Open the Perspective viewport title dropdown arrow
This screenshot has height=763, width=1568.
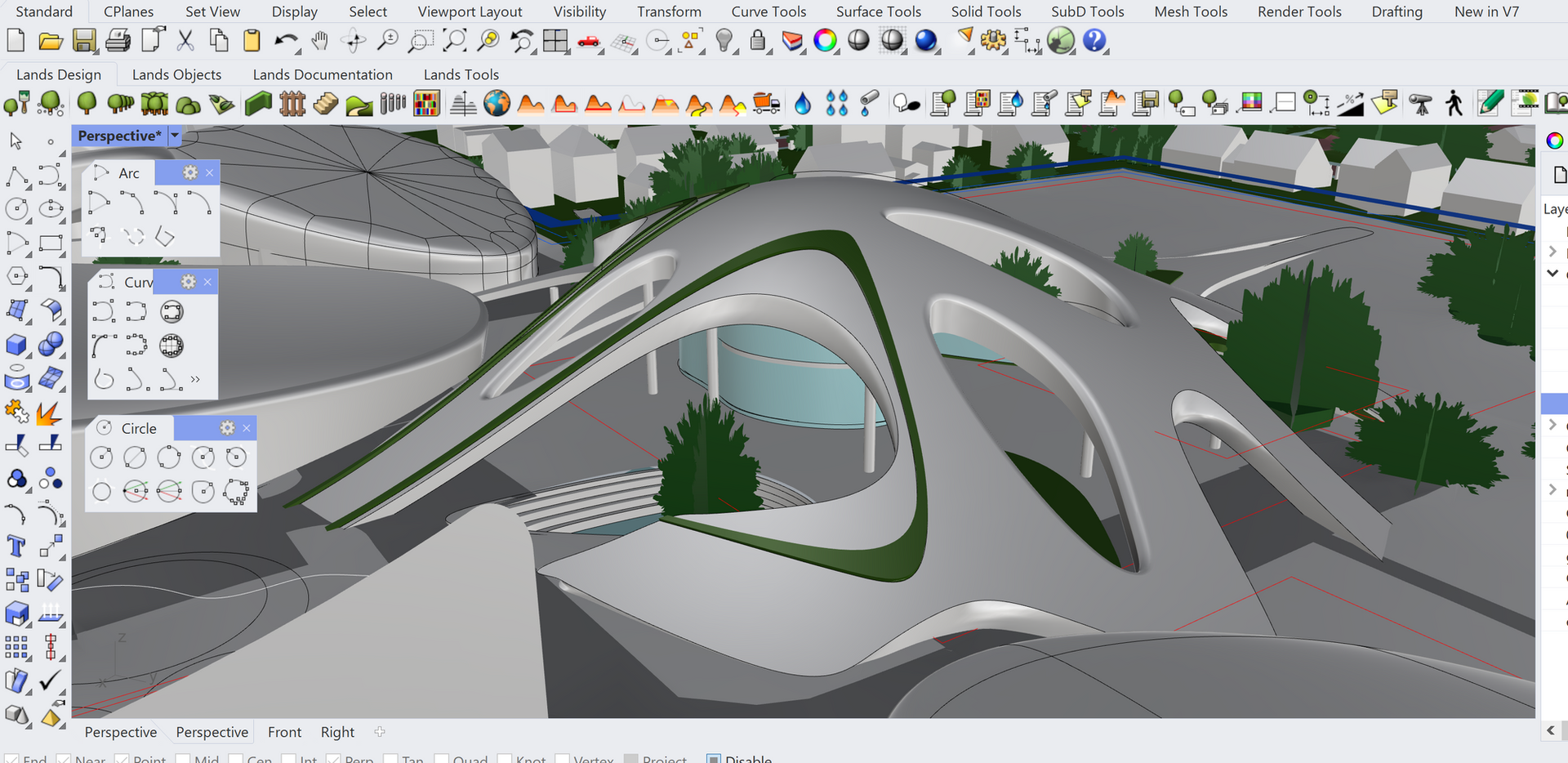(175, 136)
